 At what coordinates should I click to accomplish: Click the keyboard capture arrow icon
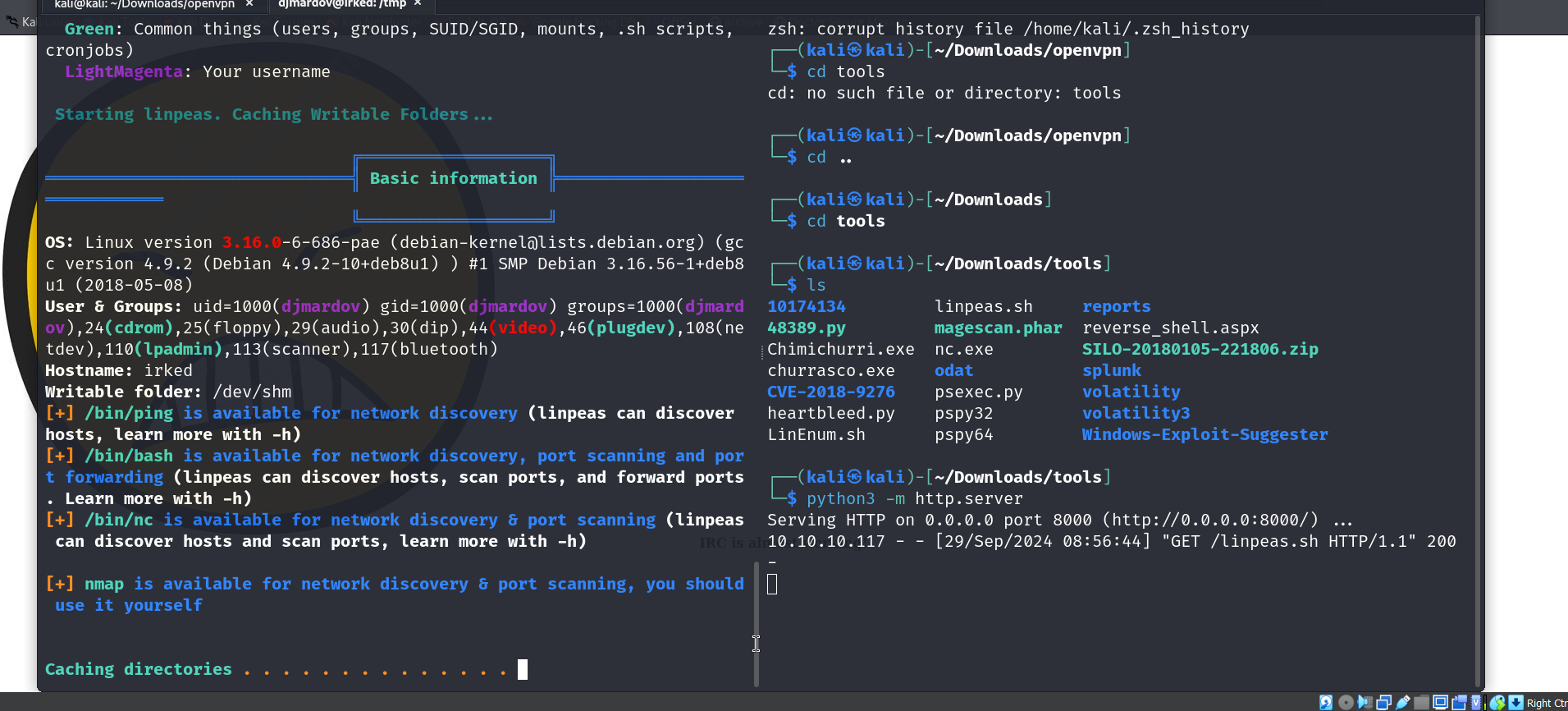point(1515,703)
